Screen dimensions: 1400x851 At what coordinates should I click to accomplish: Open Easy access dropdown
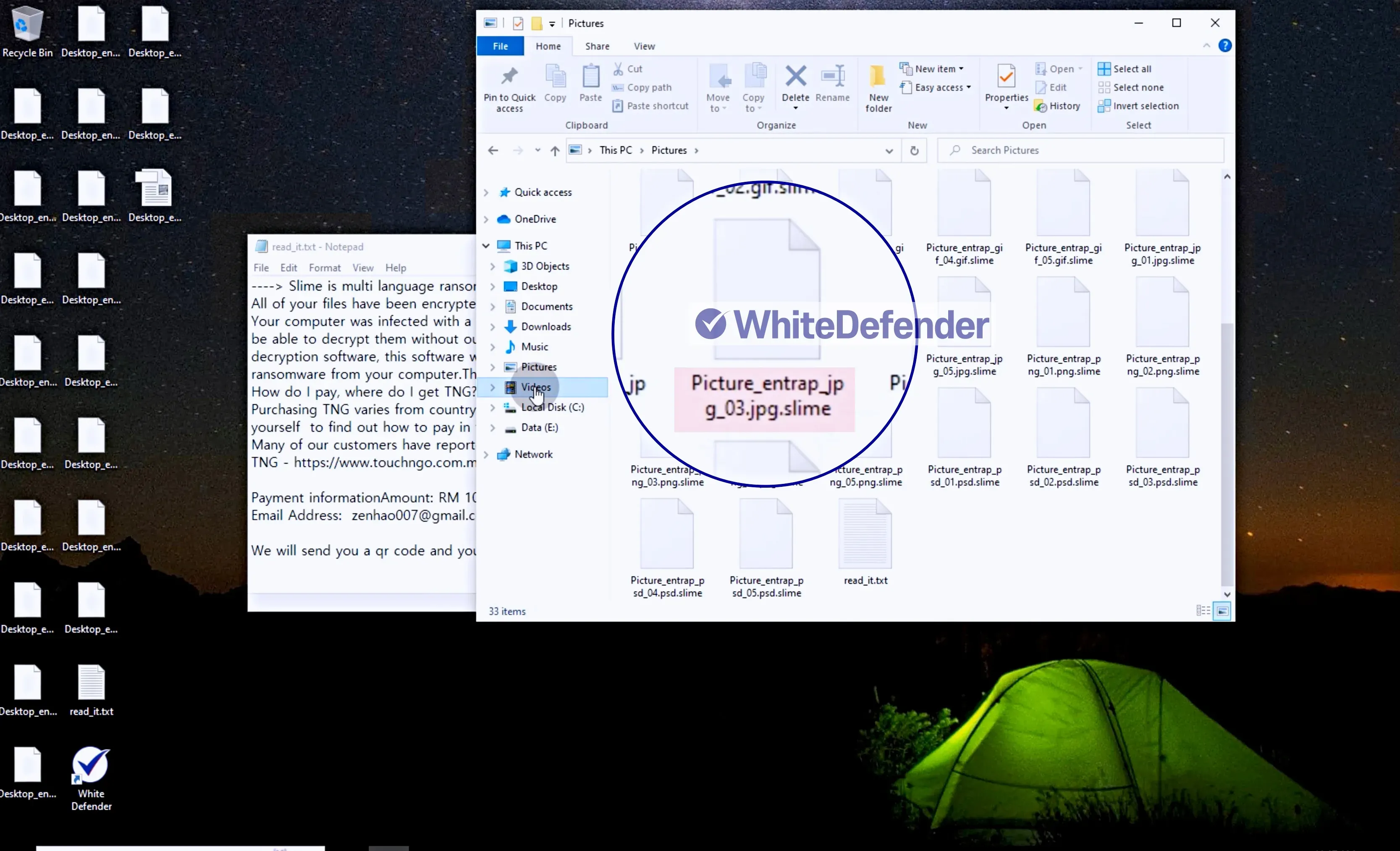point(935,87)
